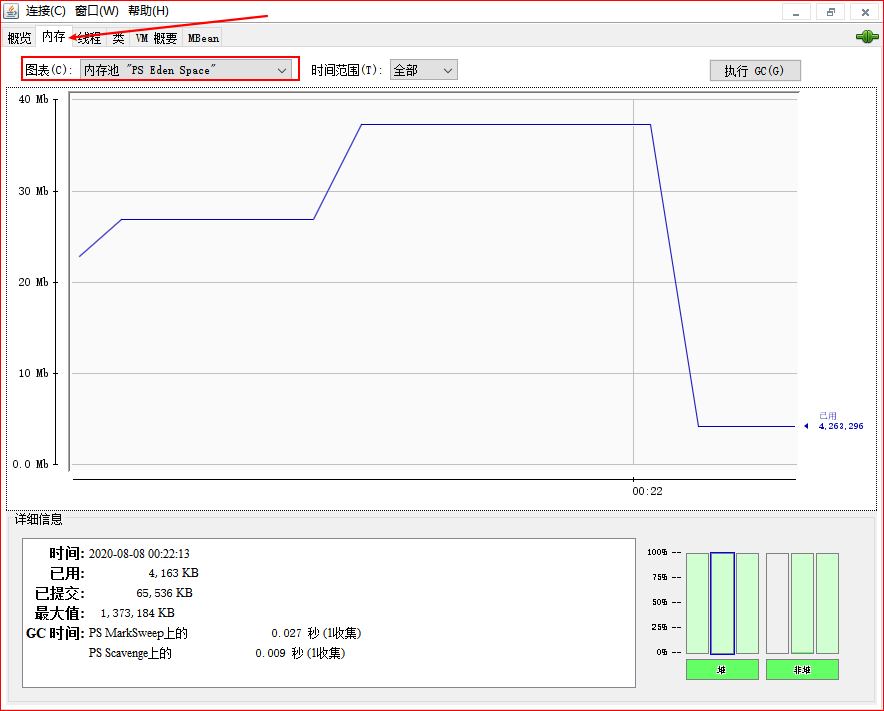
Task: Click the 30 Mb axis label
Action: click(x=33, y=191)
